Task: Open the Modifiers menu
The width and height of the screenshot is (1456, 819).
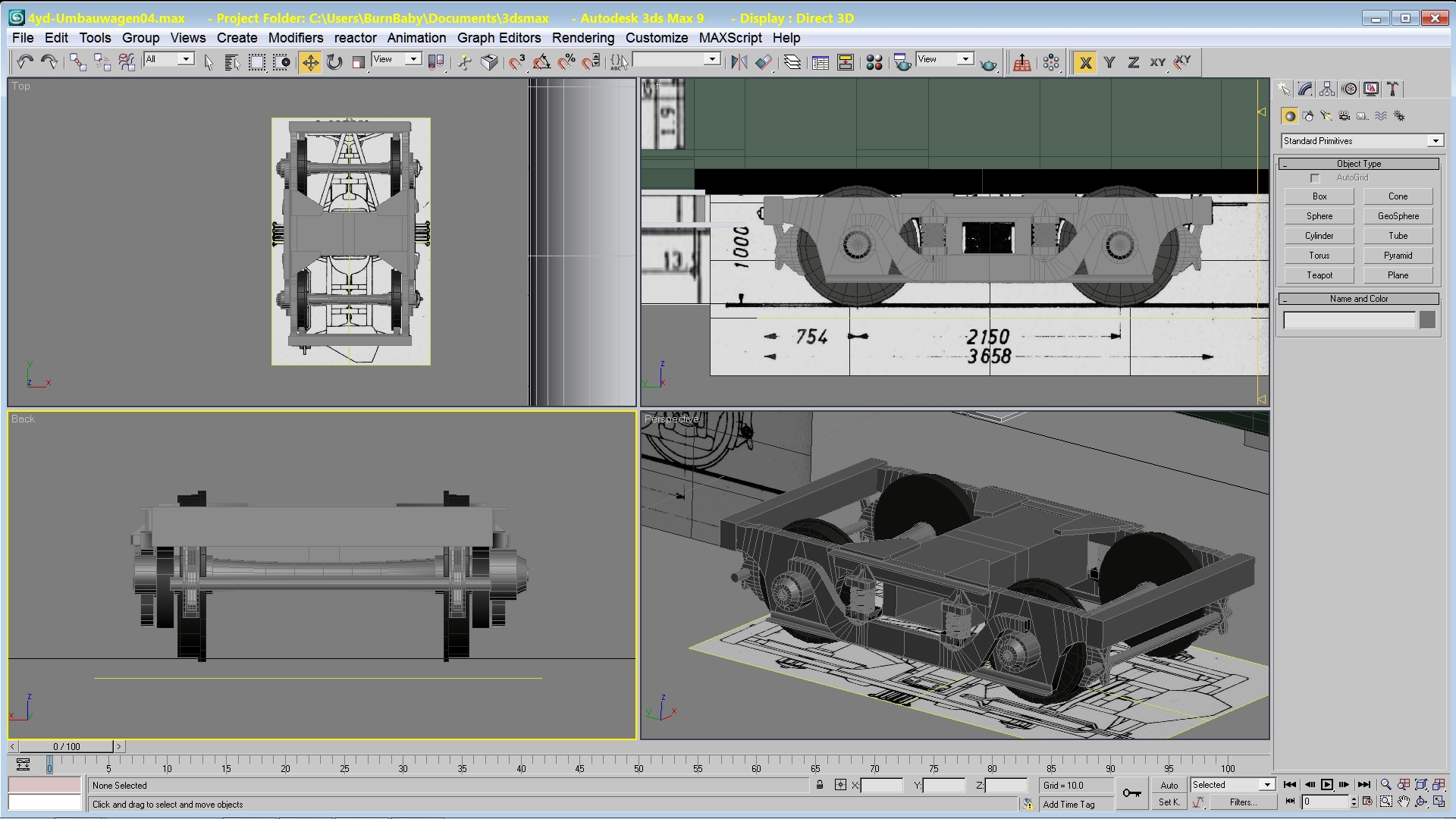Action: 295,38
